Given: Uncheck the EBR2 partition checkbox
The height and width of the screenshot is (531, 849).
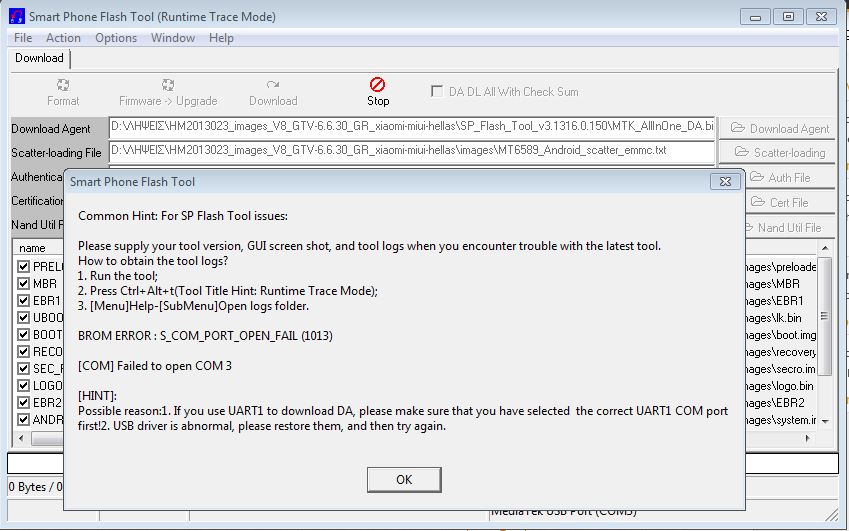Looking at the screenshot, I should [23, 403].
